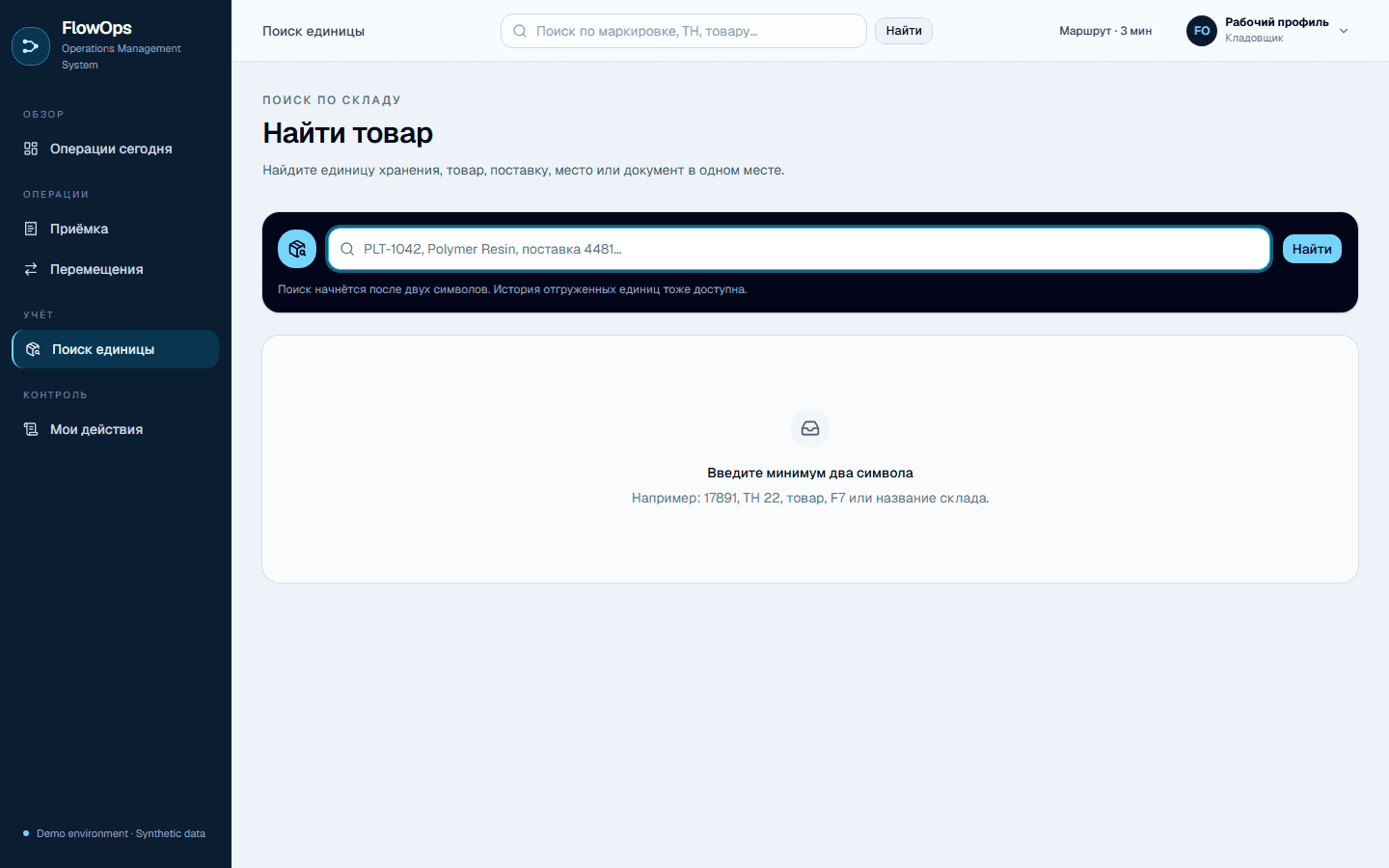Click the Кладовщик role label
Viewport: 1389px width, 868px height.
click(1254, 39)
